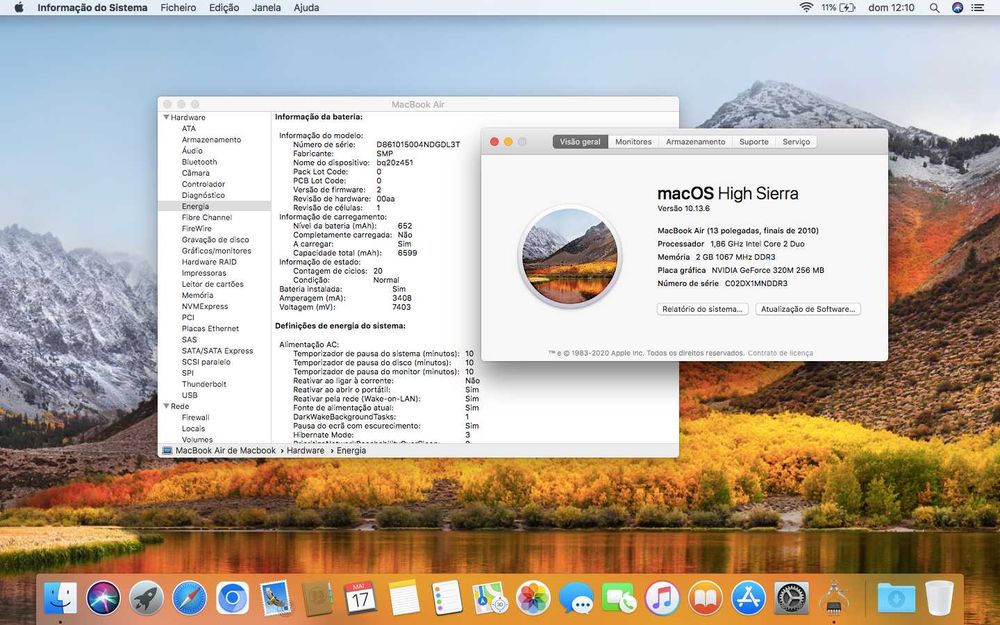Click MacBook Air de Macbook path item
The image size is (1000, 625).
click(219, 450)
